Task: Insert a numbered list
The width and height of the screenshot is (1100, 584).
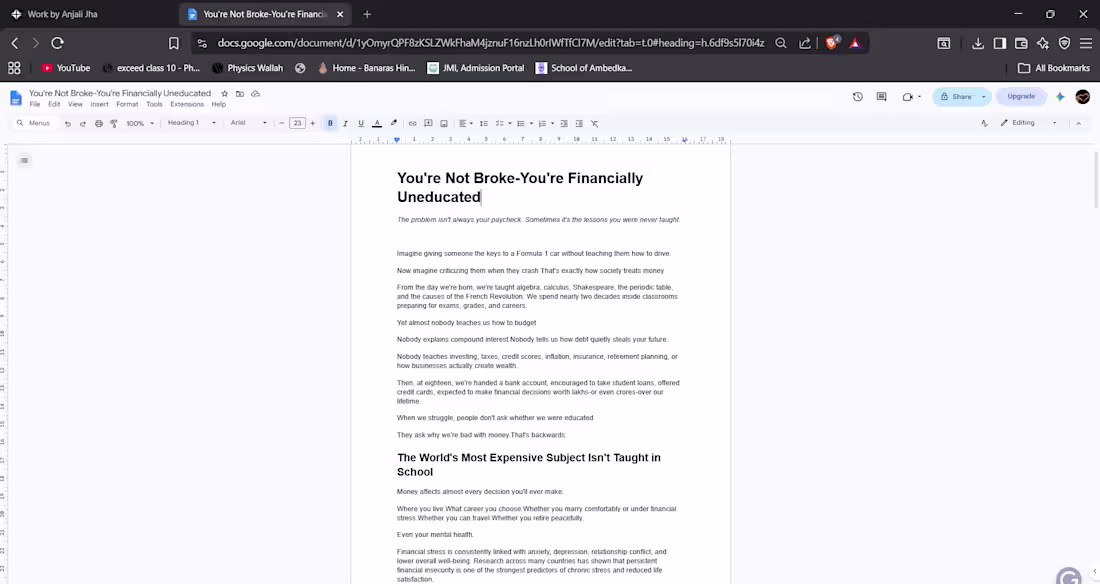Action: point(542,124)
